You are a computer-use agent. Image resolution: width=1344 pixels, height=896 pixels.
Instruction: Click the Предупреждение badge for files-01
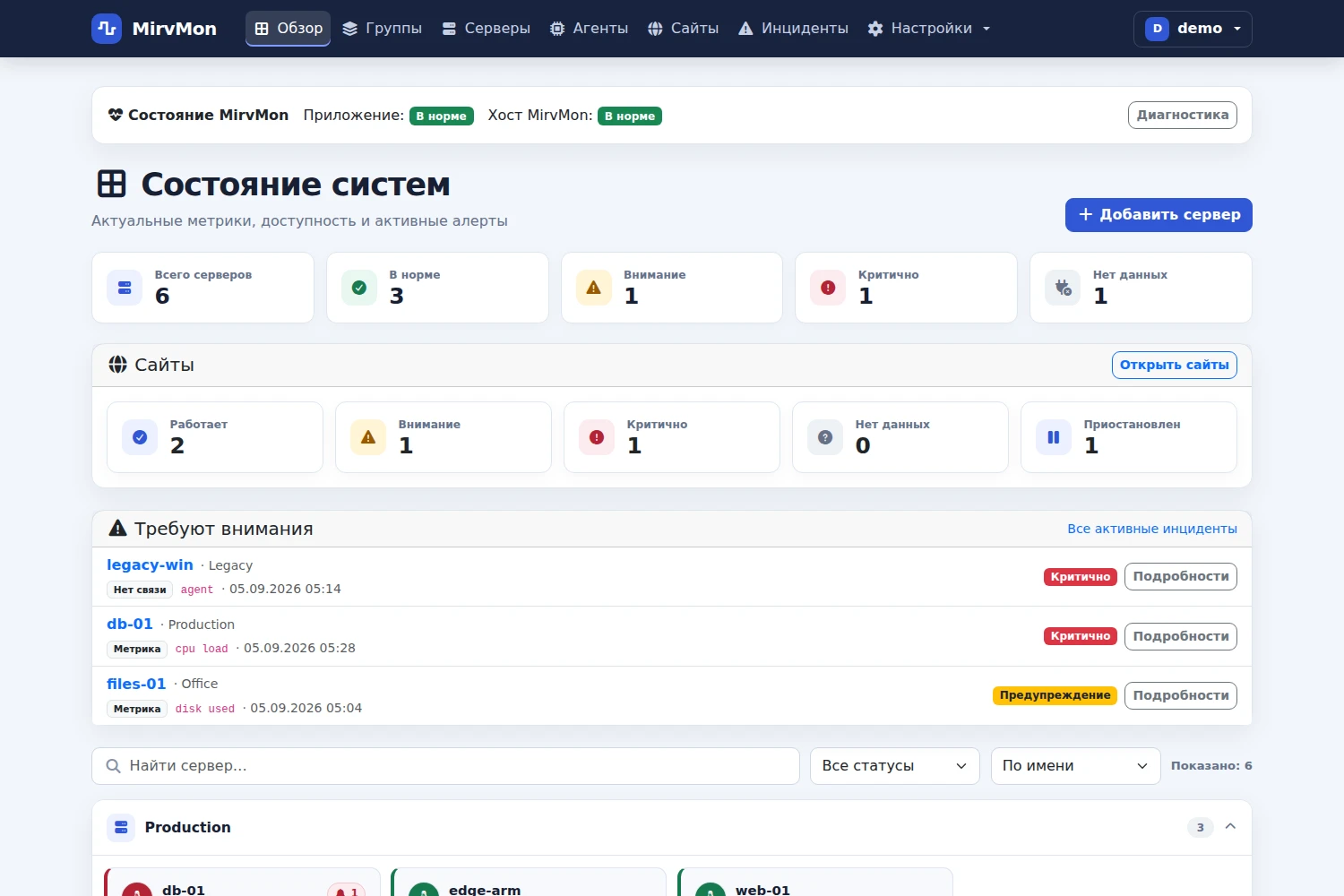coord(1055,695)
